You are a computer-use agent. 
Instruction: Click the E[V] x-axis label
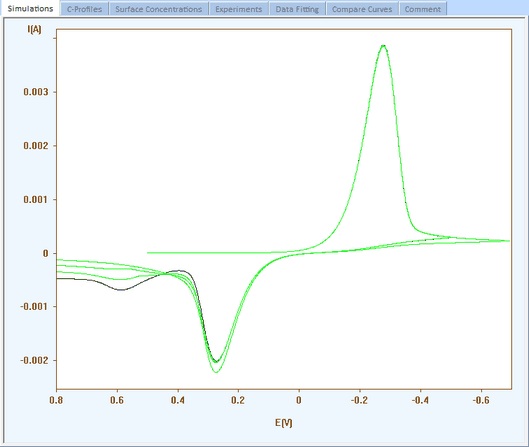pos(283,423)
